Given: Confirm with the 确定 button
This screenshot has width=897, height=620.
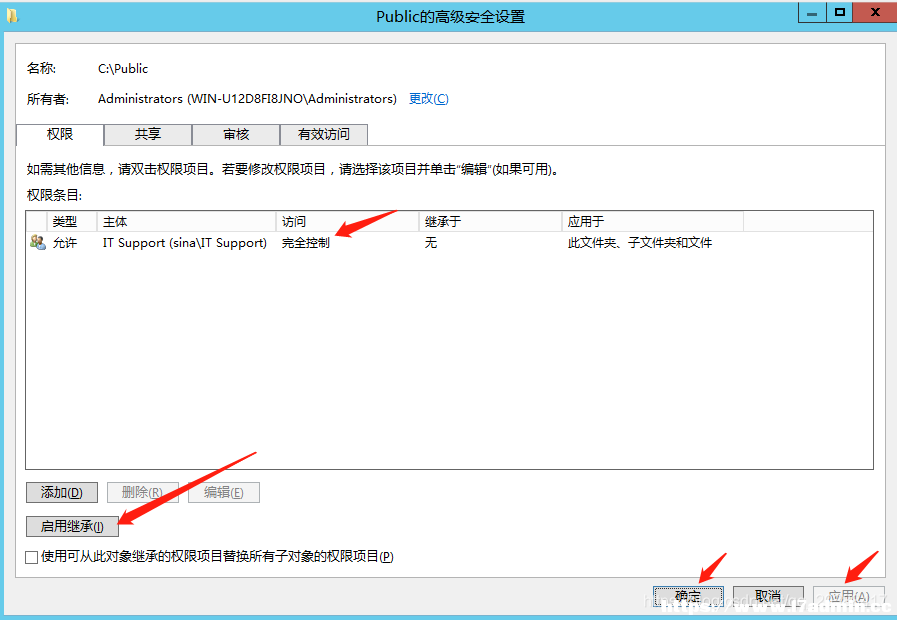Looking at the screenshot, I should click(x=688, y=597).
